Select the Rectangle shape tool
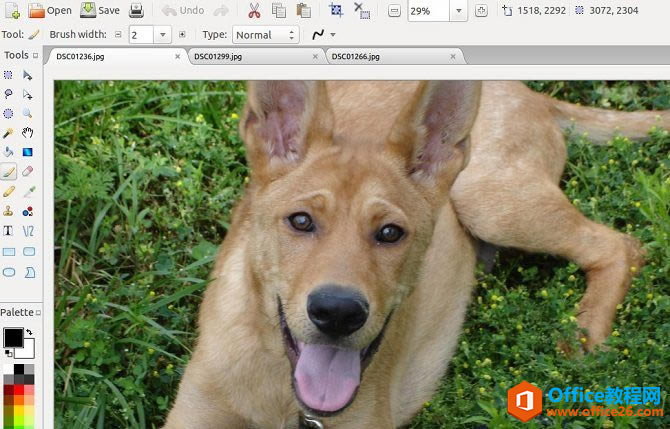Viewport: 670px width, 429px height. click(9, 252)
